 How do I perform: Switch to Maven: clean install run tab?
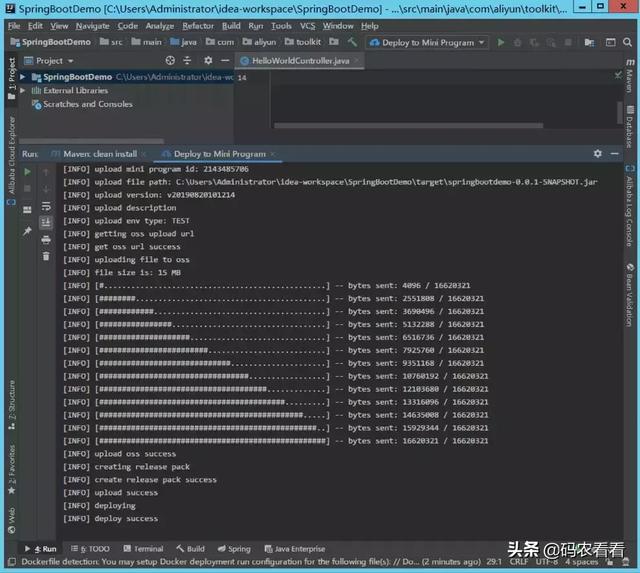(100, 154)
